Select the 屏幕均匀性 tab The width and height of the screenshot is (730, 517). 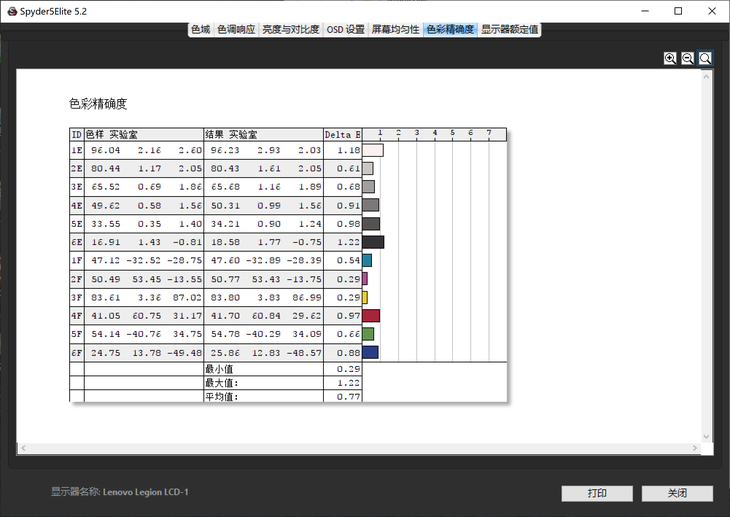[x=395, y=29]
